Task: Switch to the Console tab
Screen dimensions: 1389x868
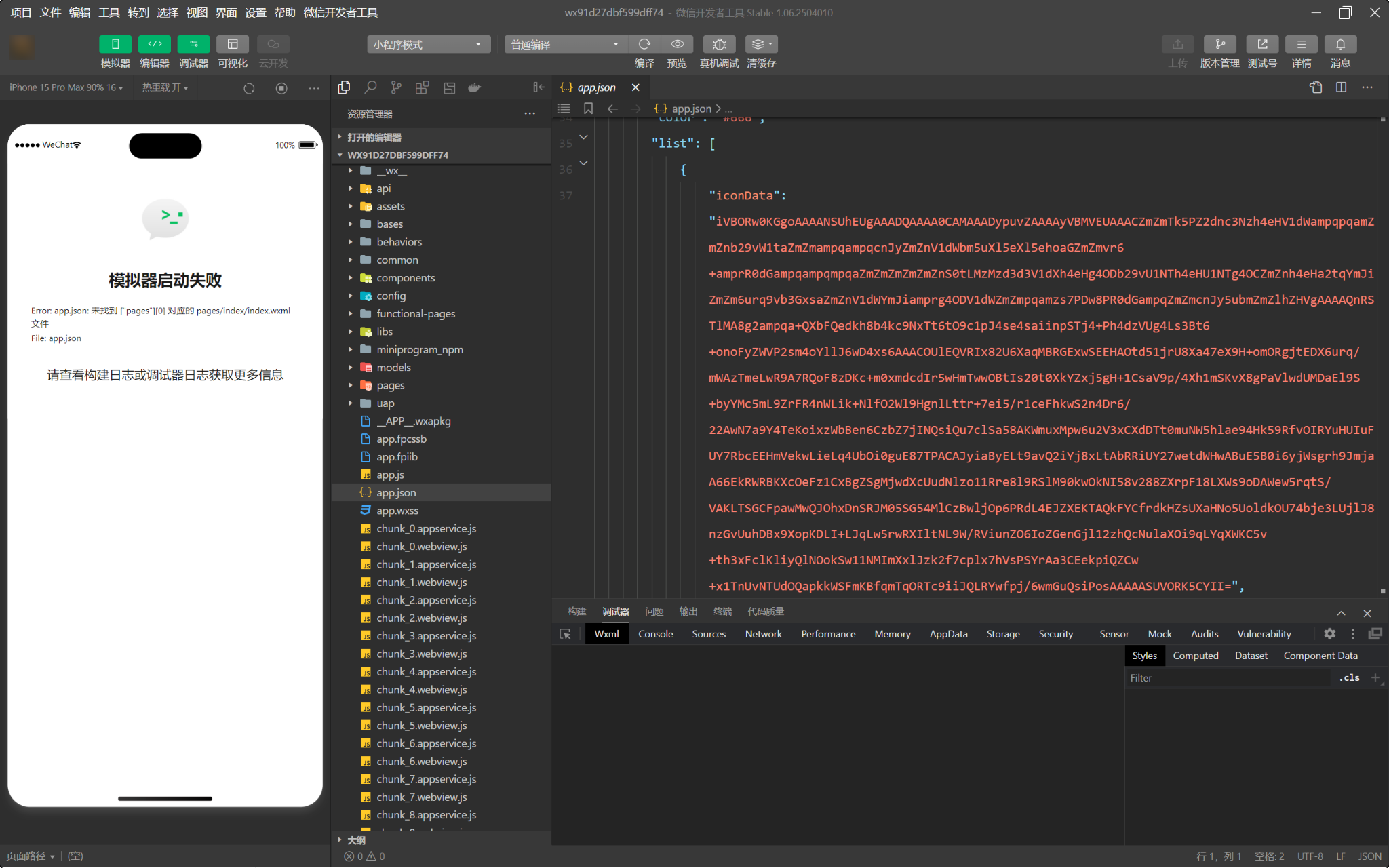Action: [x=655, y=634]
